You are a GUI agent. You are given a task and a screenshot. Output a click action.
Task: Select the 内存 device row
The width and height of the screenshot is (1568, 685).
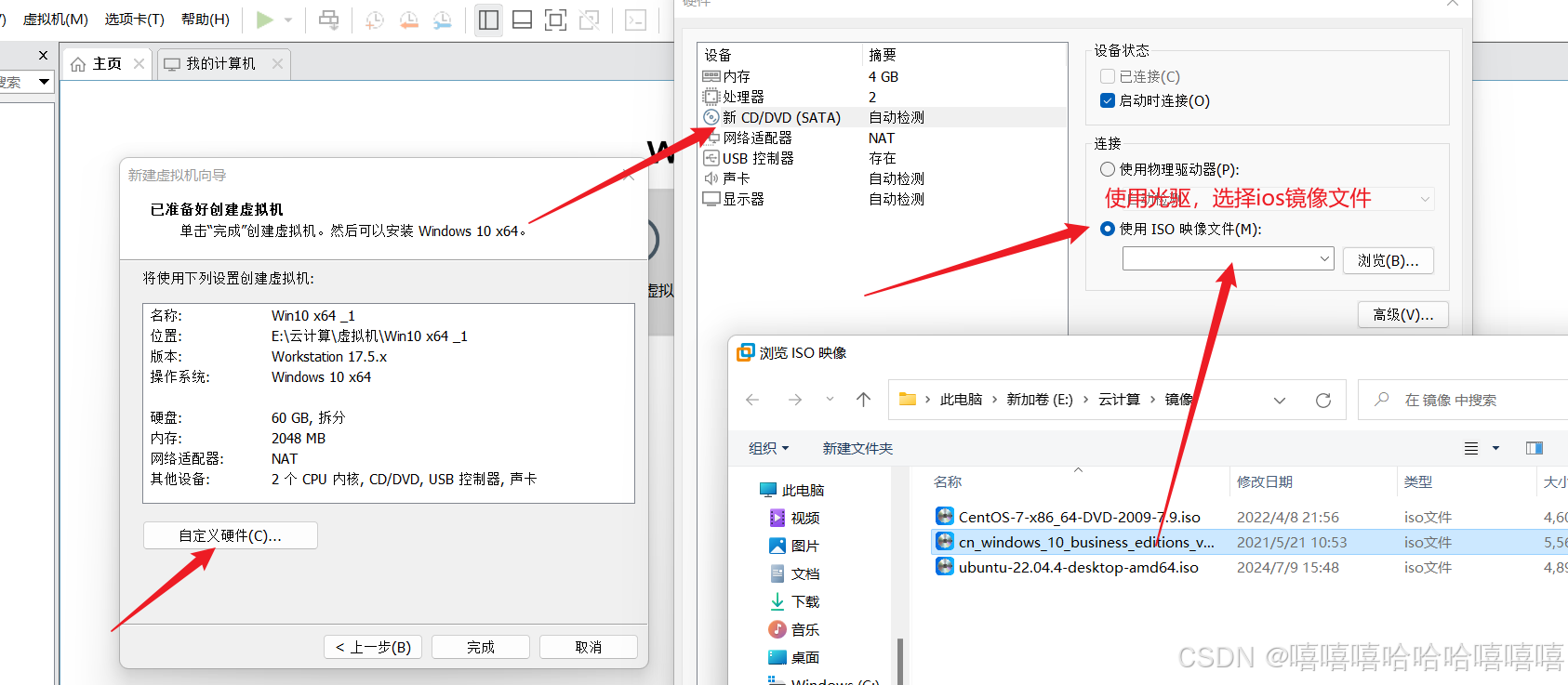(884, 76)
